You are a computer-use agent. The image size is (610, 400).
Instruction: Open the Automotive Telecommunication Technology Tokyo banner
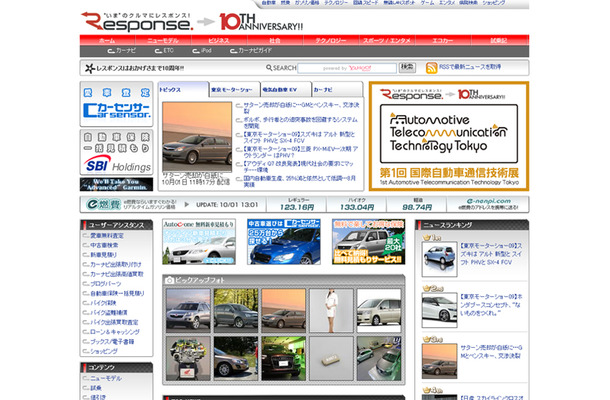449,136
